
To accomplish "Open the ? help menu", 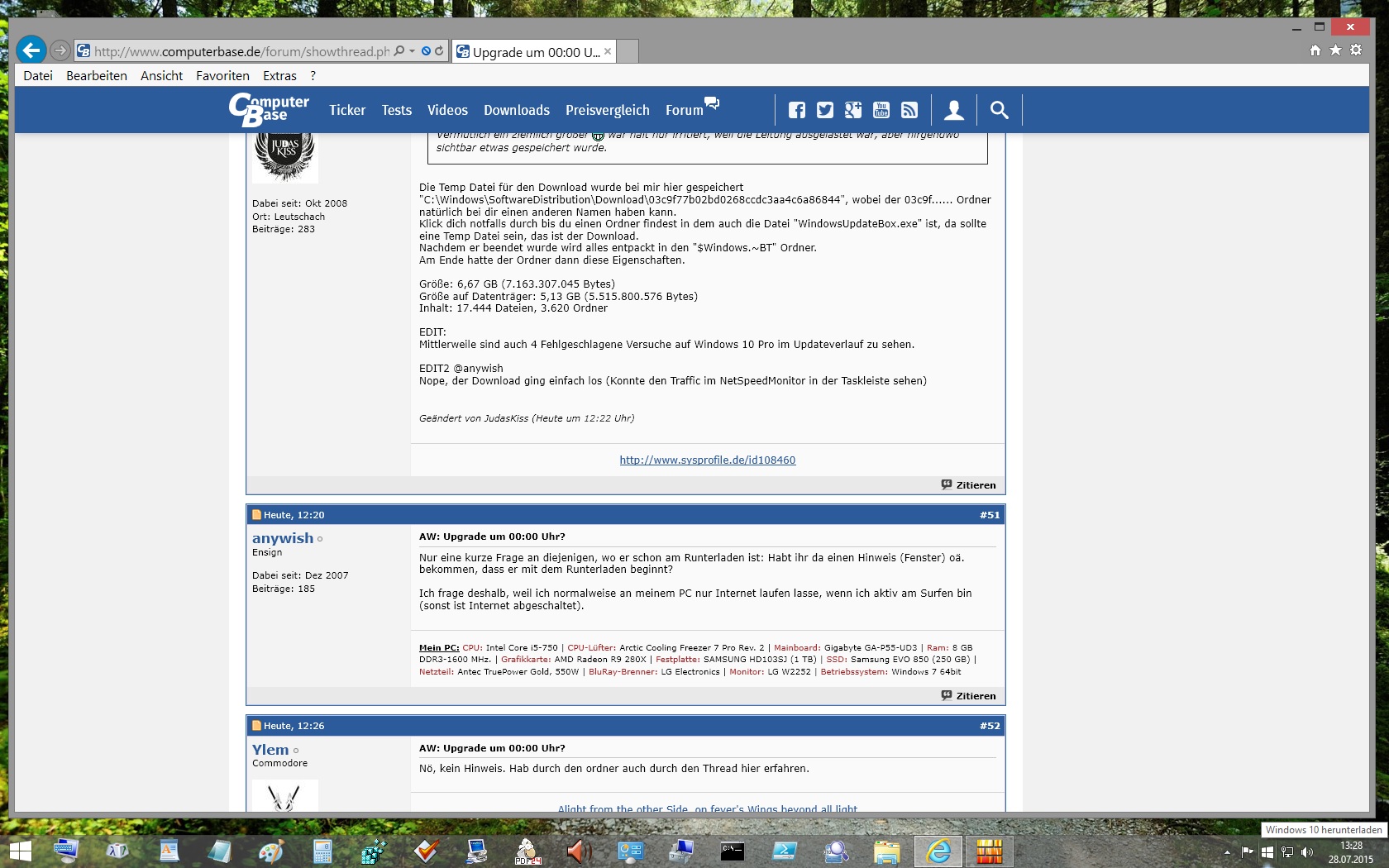I will pyautogui.click(x=313, y=75).
